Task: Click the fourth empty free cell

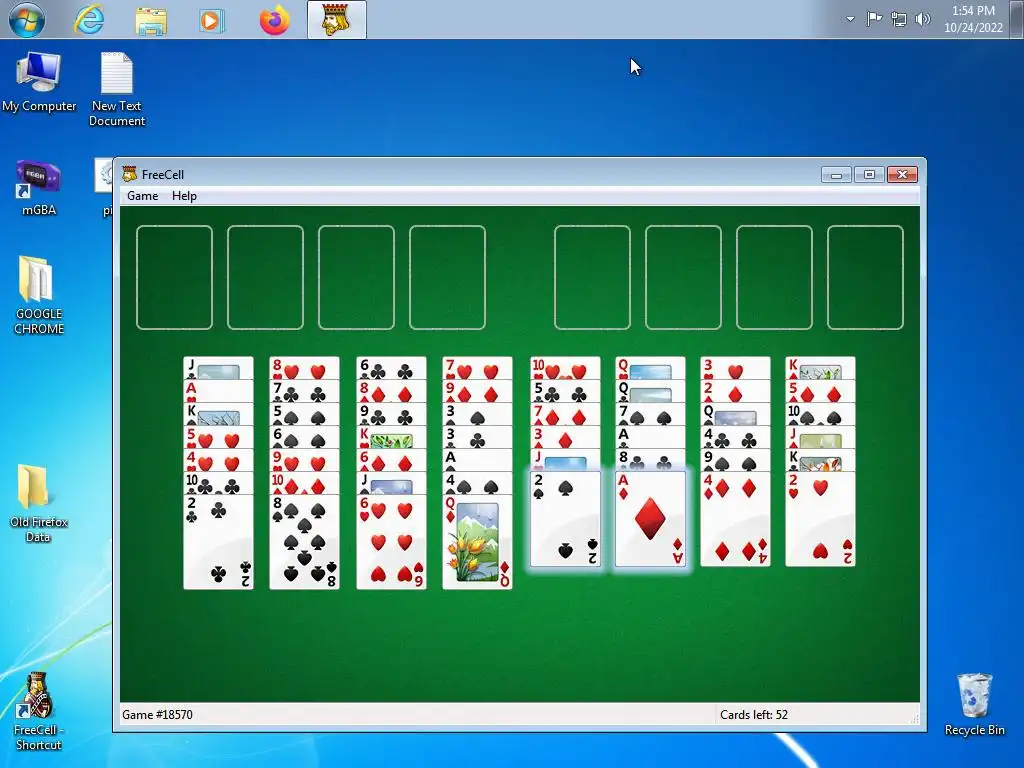Action: click(x=447, y=278)
